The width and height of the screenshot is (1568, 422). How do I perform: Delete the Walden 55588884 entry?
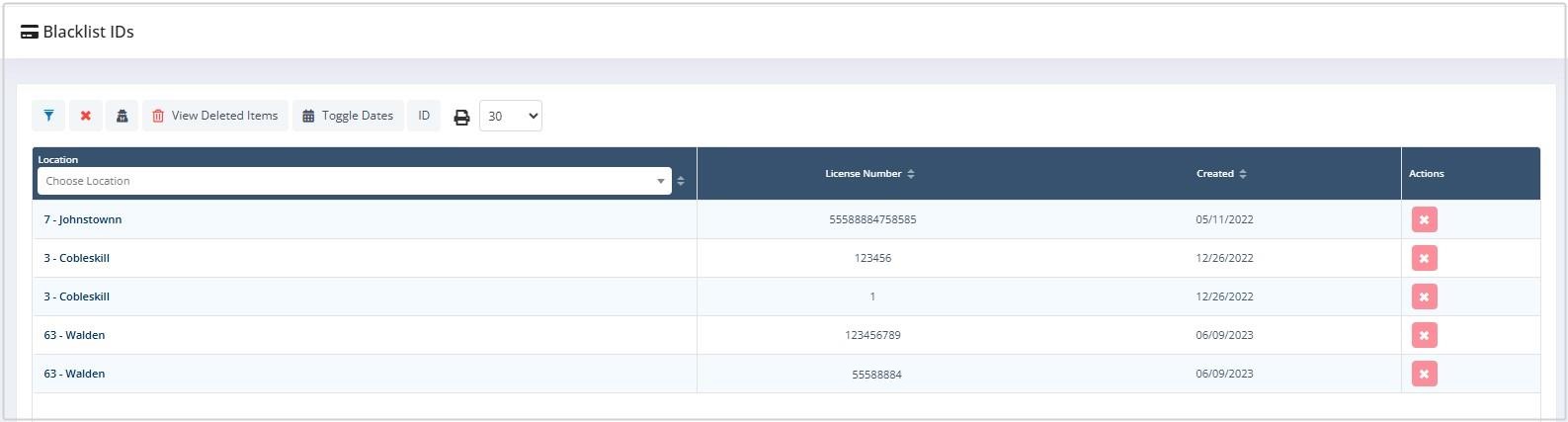coord(1424,374)
